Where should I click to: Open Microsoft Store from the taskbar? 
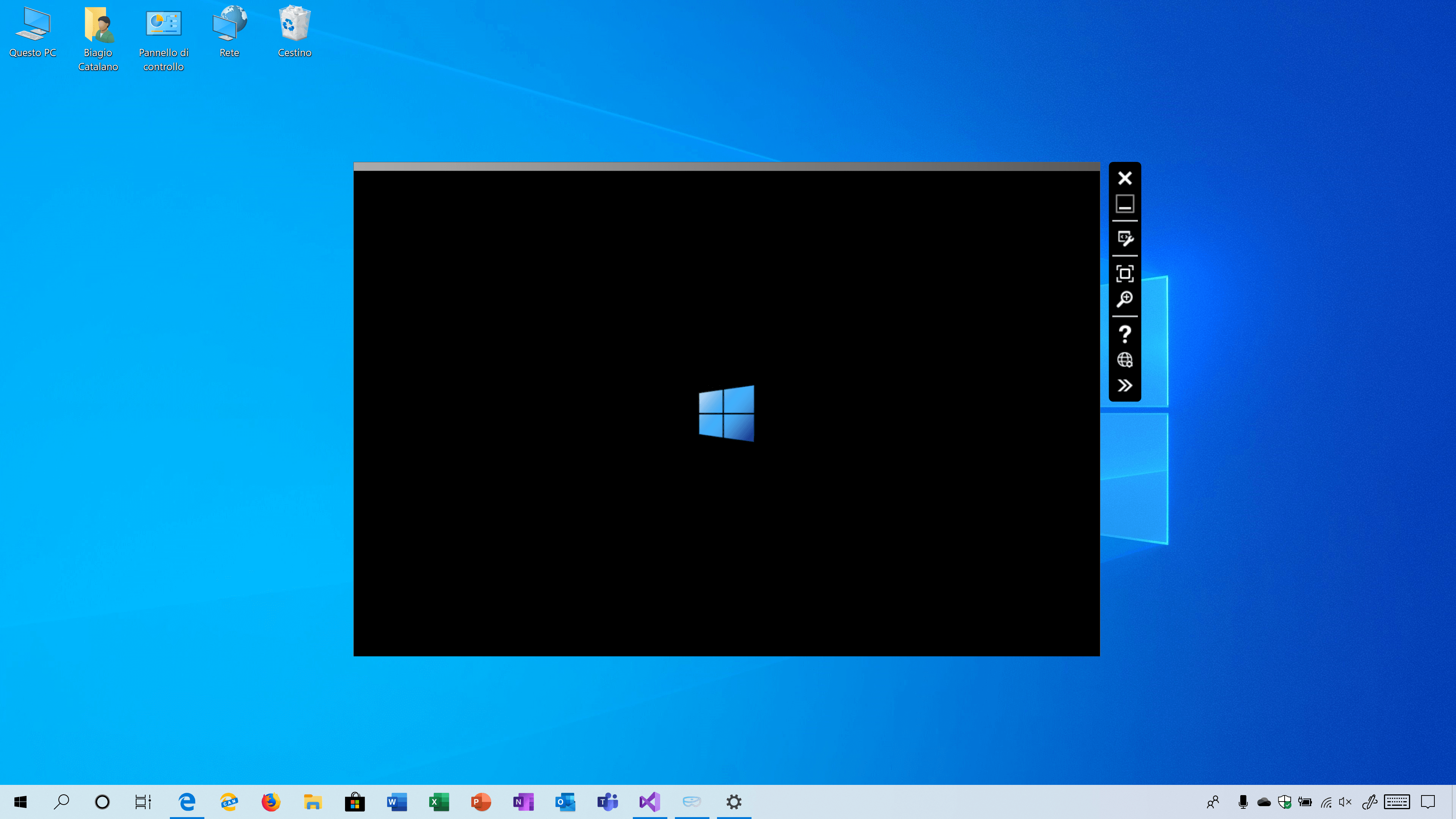pos(355,802)
